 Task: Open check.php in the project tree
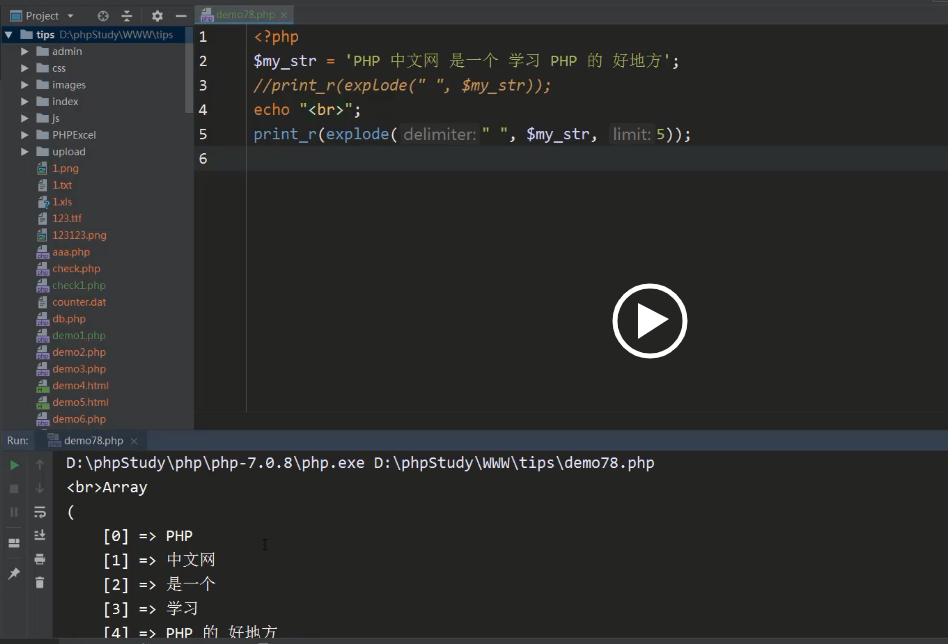(76, 269)
